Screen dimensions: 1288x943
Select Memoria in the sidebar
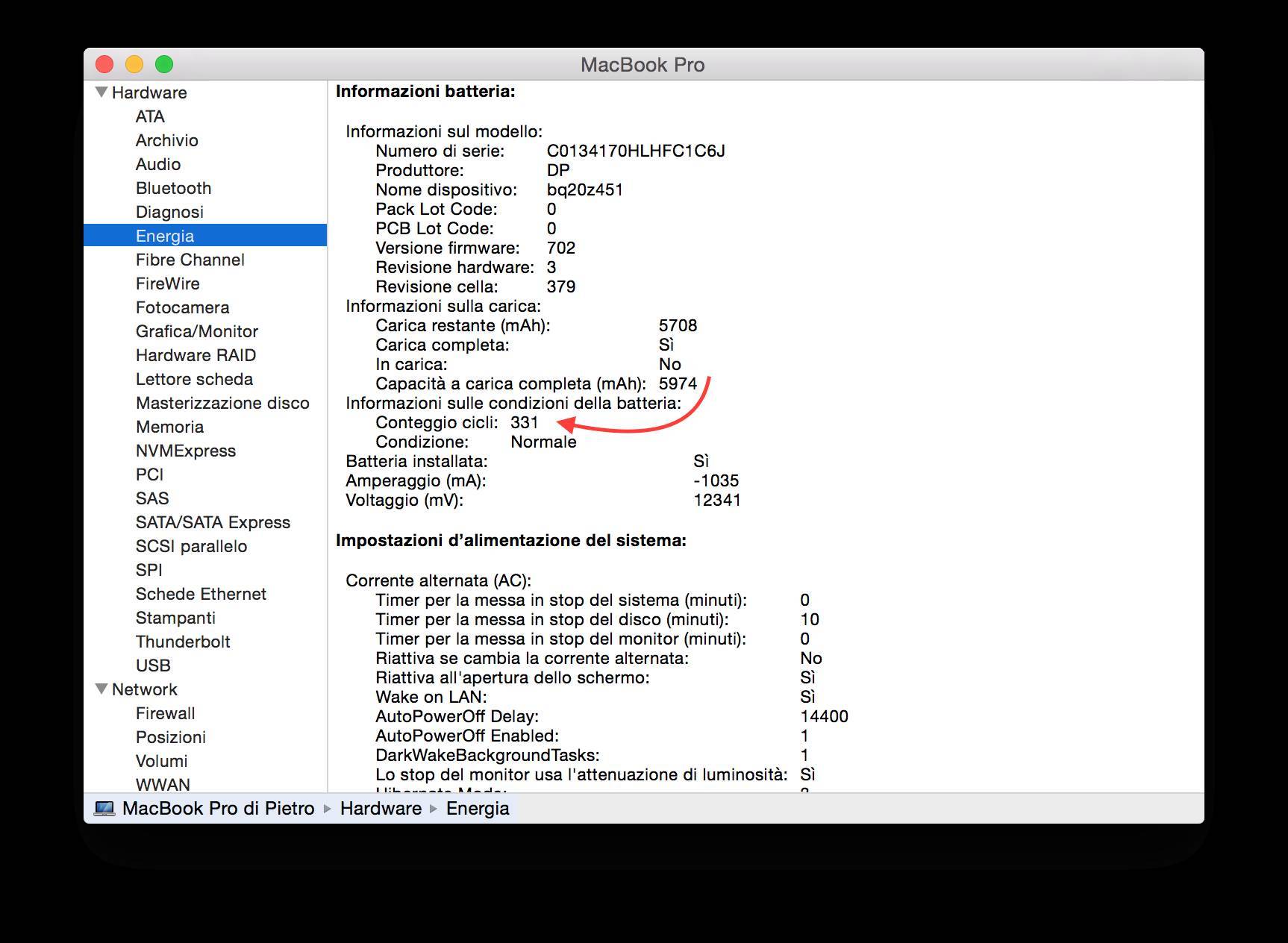pyautogui.click(x=170, y=427)
